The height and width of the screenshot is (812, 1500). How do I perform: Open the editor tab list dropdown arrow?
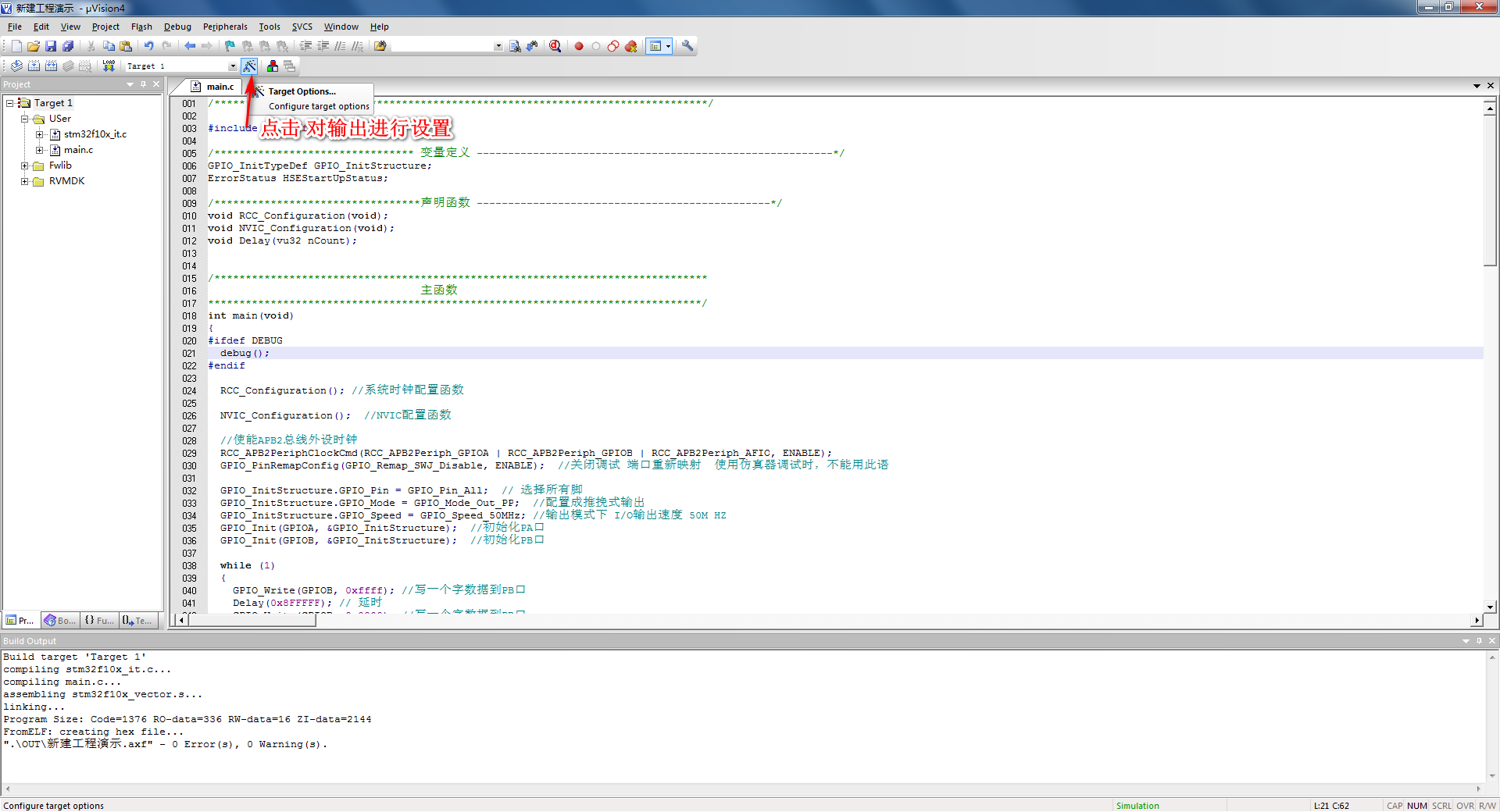[x=1477, y=86]
